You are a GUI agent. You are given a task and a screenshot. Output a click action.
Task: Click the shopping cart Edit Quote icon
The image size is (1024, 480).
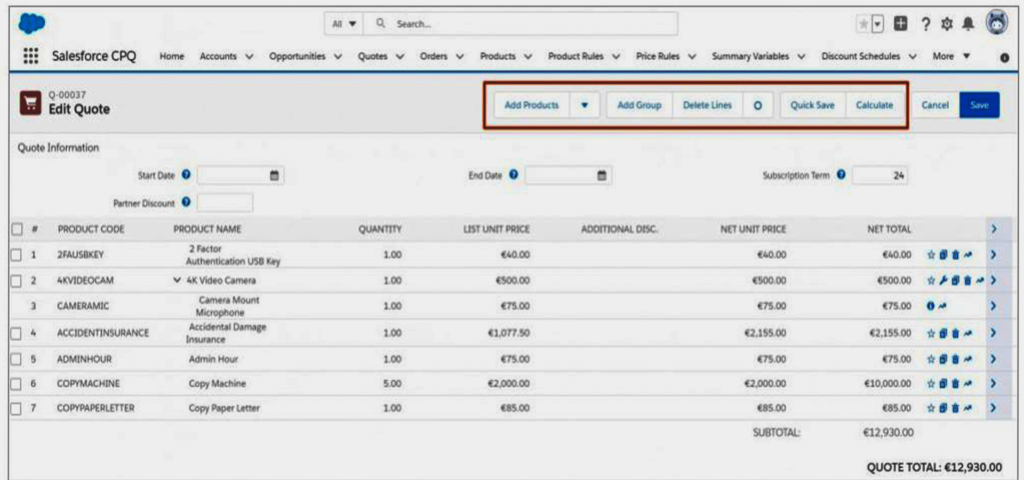(29, 104)
